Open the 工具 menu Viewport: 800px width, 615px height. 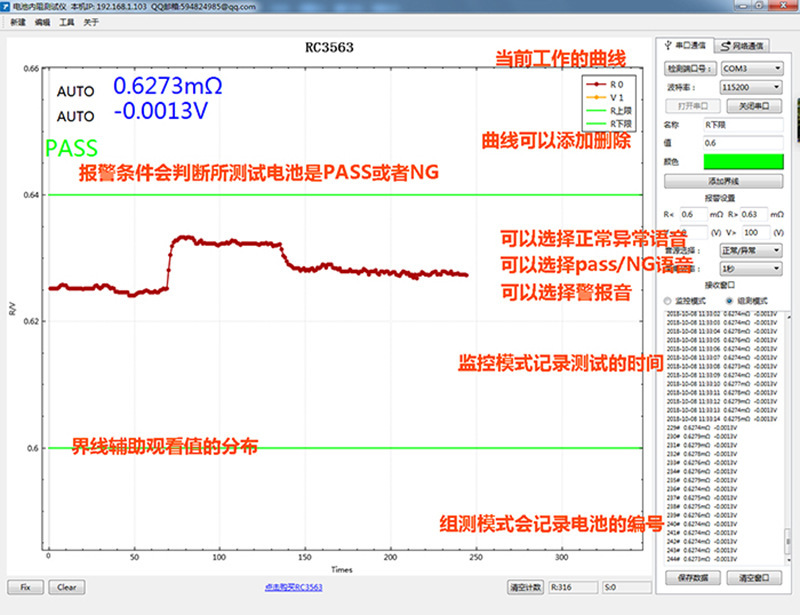click(66, 22)
